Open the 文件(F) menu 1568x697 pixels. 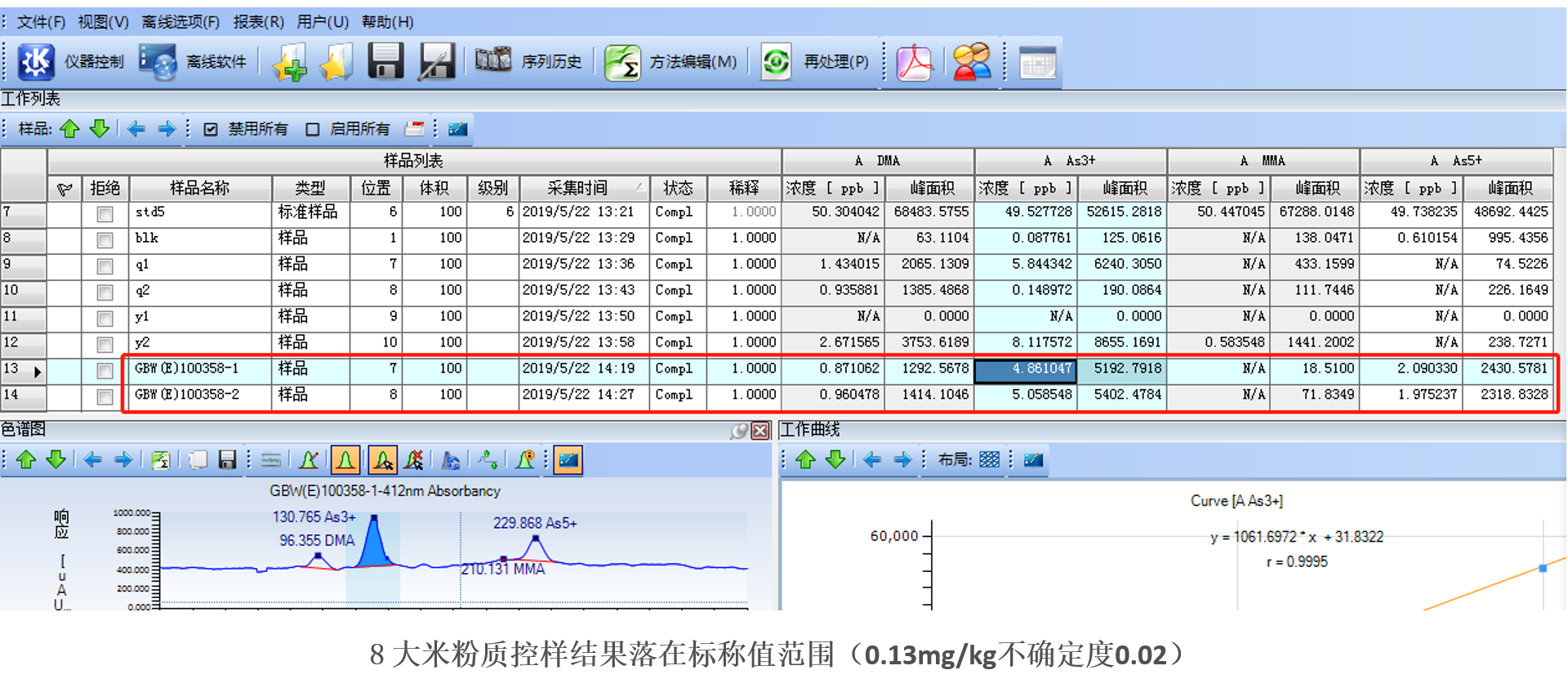point(41,21)
